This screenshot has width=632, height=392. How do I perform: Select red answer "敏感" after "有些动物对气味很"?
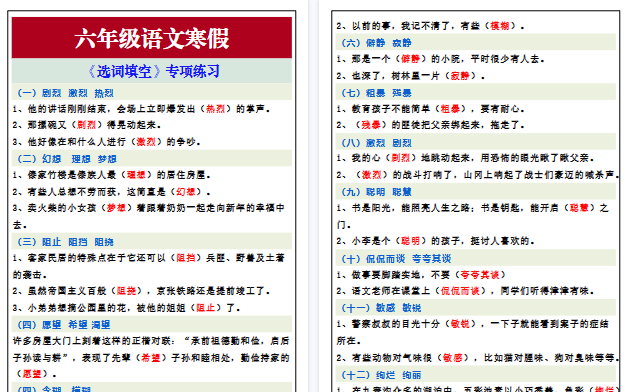(453, 358)
